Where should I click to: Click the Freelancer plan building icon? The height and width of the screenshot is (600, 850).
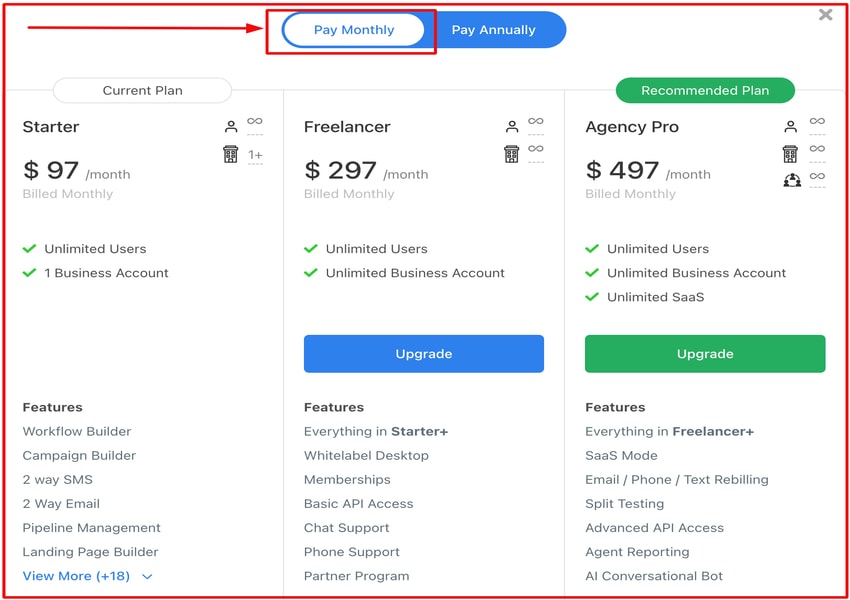coord(512,154)
